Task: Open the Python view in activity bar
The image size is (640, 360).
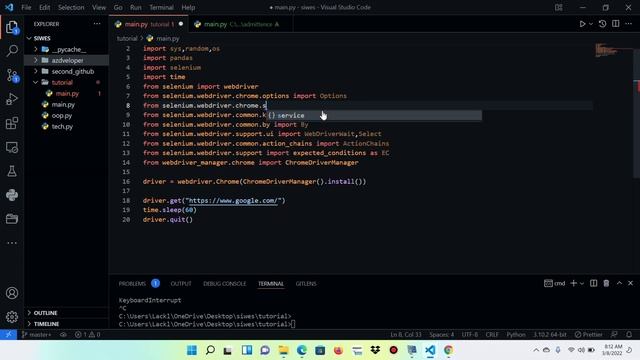Action: pos(12,195)
